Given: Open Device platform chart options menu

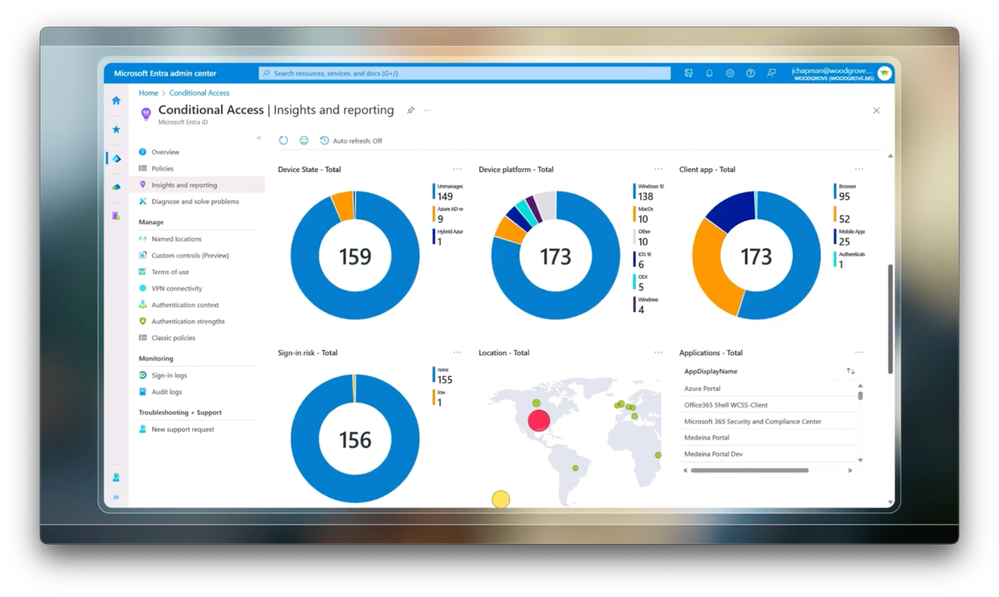Looking at the screenshot, I should [x=658, y=169].
